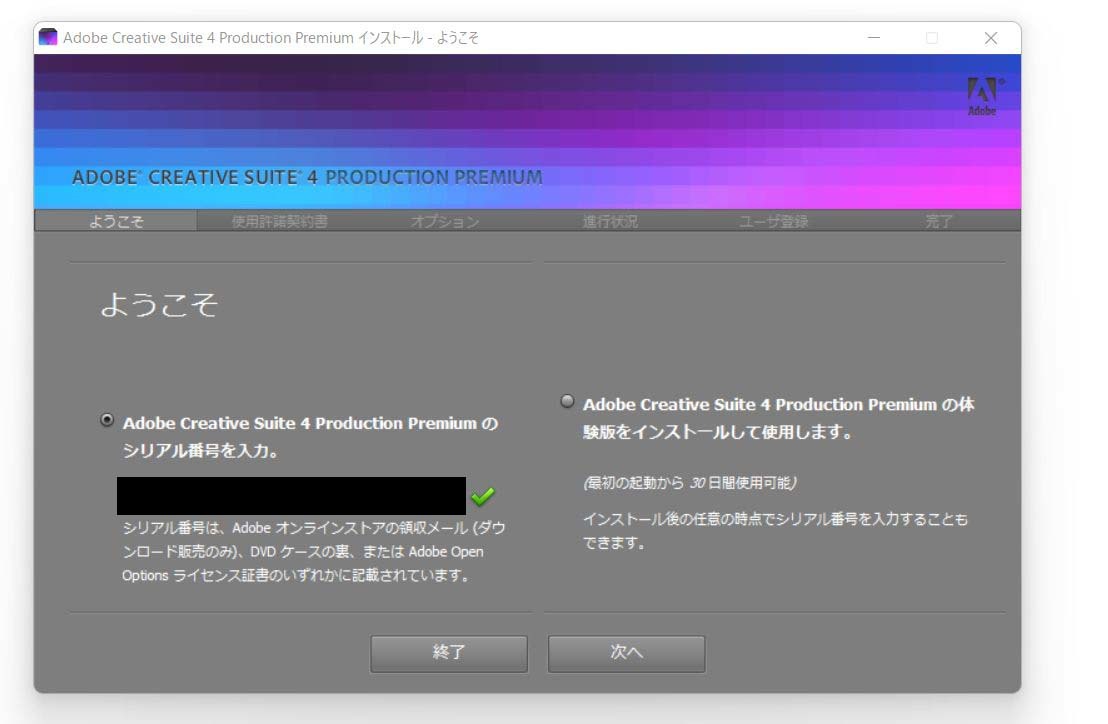
Task: Click the redacted serial number input field
Action: coord(291,496)
